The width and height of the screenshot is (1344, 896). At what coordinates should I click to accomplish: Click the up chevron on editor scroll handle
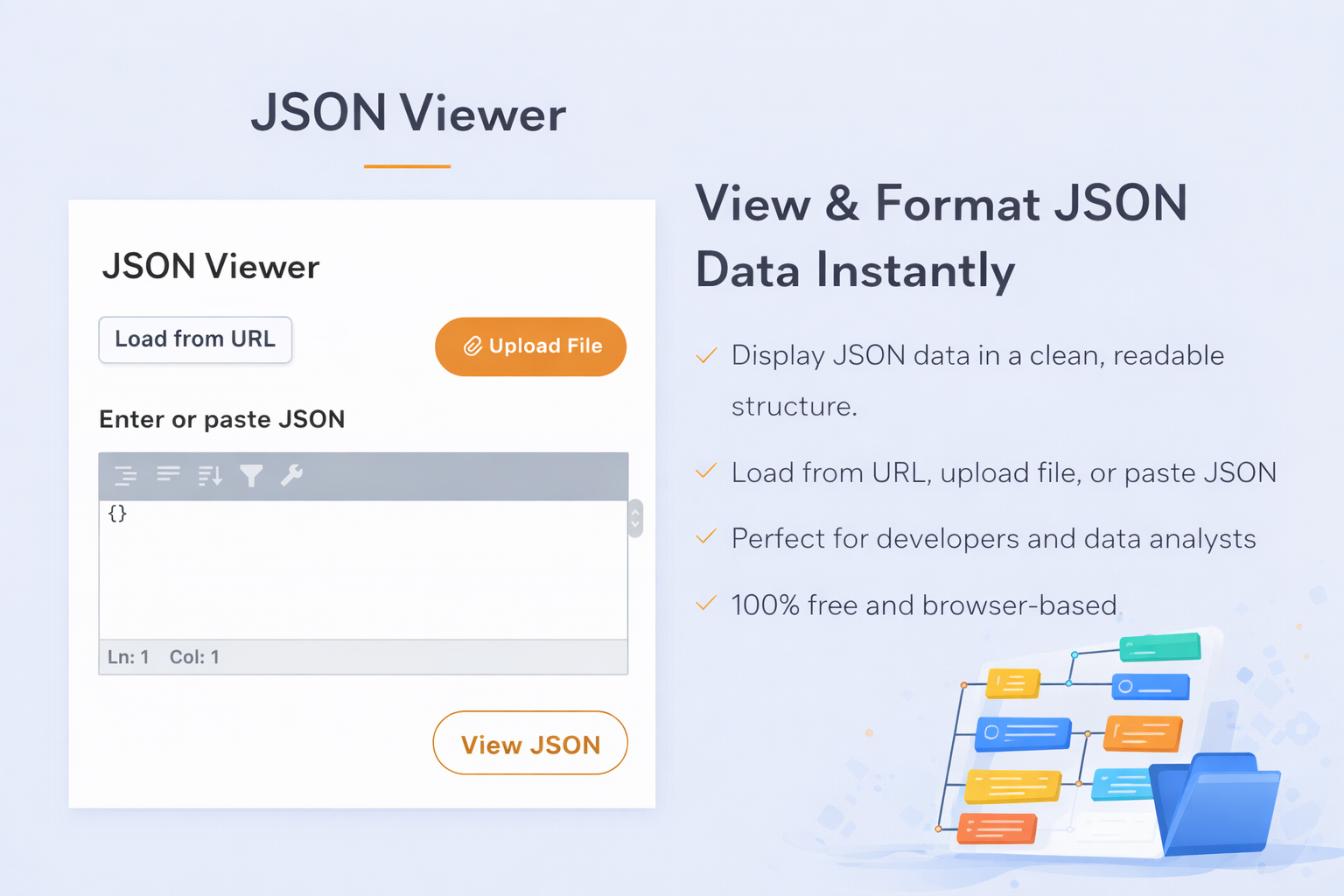point(635,510)
